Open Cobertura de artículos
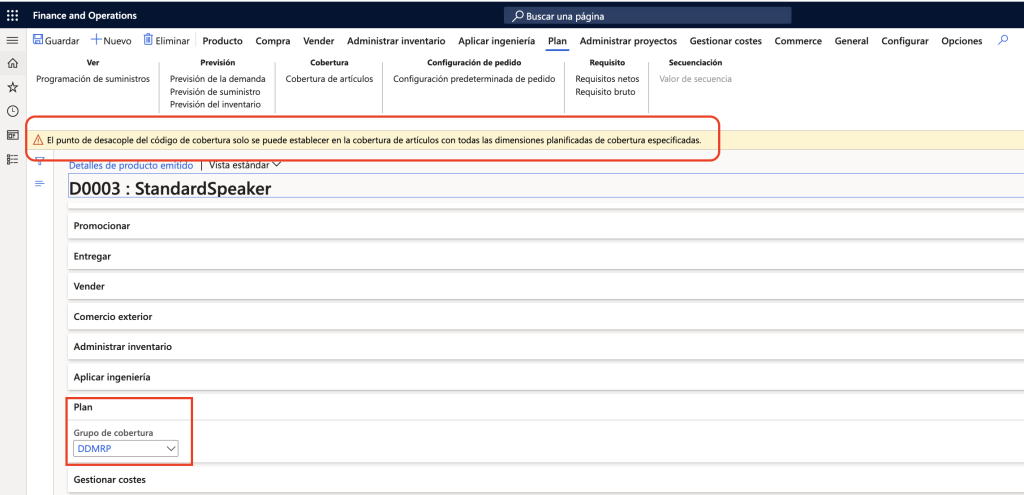 (329, 78)
